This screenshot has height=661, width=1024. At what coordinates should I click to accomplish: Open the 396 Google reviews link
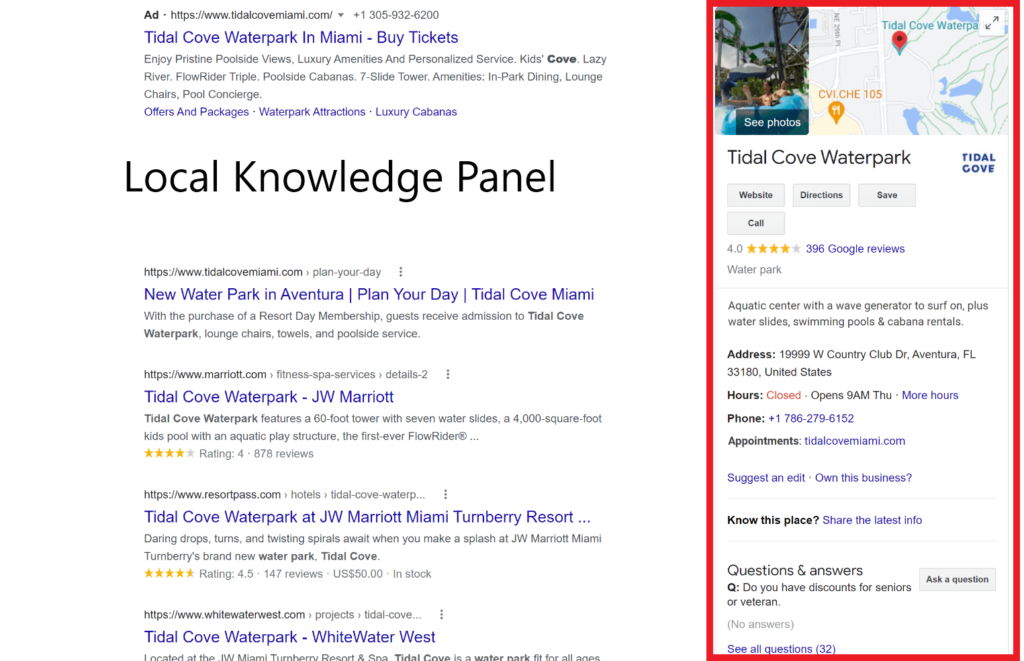click(855, 249)
